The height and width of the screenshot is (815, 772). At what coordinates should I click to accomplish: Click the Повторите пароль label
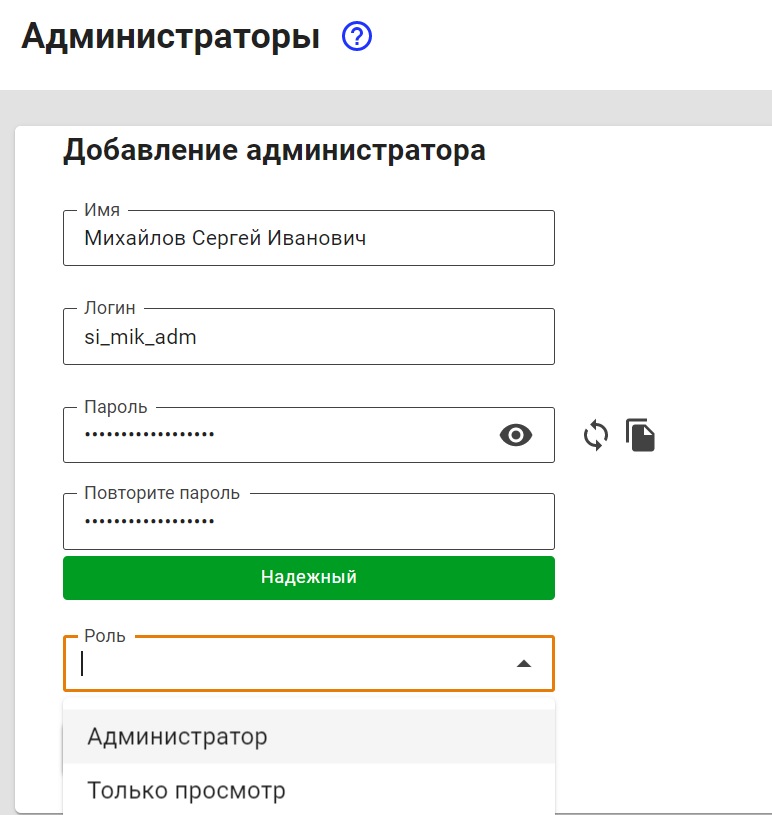[x=162, y=493]
